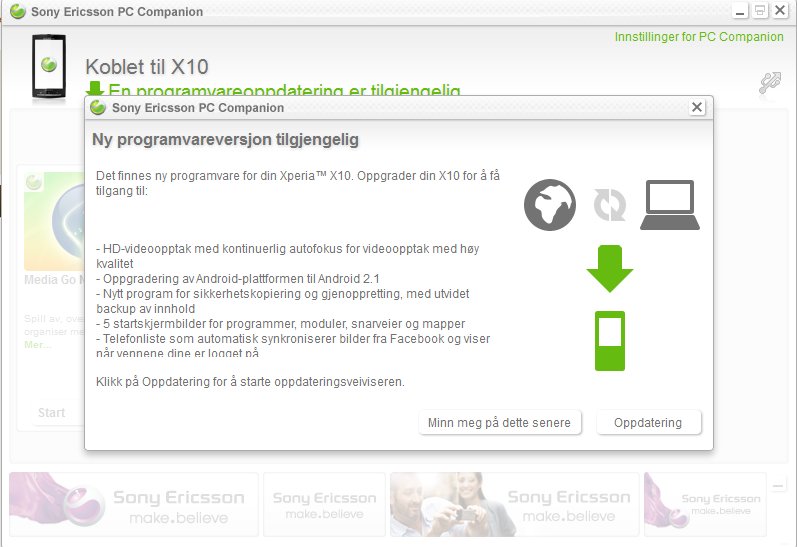This screenshot has height=547, width=797.
Task: Open the Media Go thumbnail
Action: 54,221
